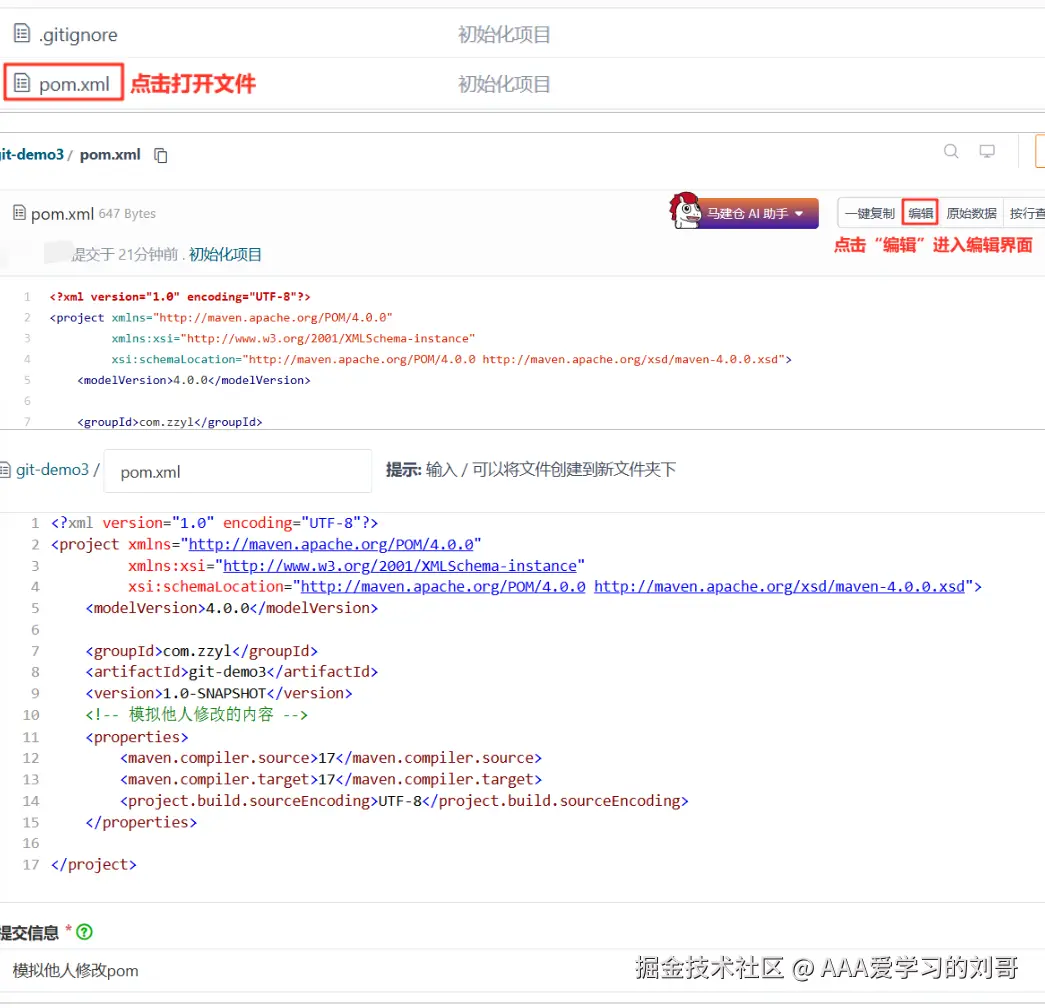Click the 编辑 button to edit file
This screenshot has height=1008, width=1045.
(920, 213)
